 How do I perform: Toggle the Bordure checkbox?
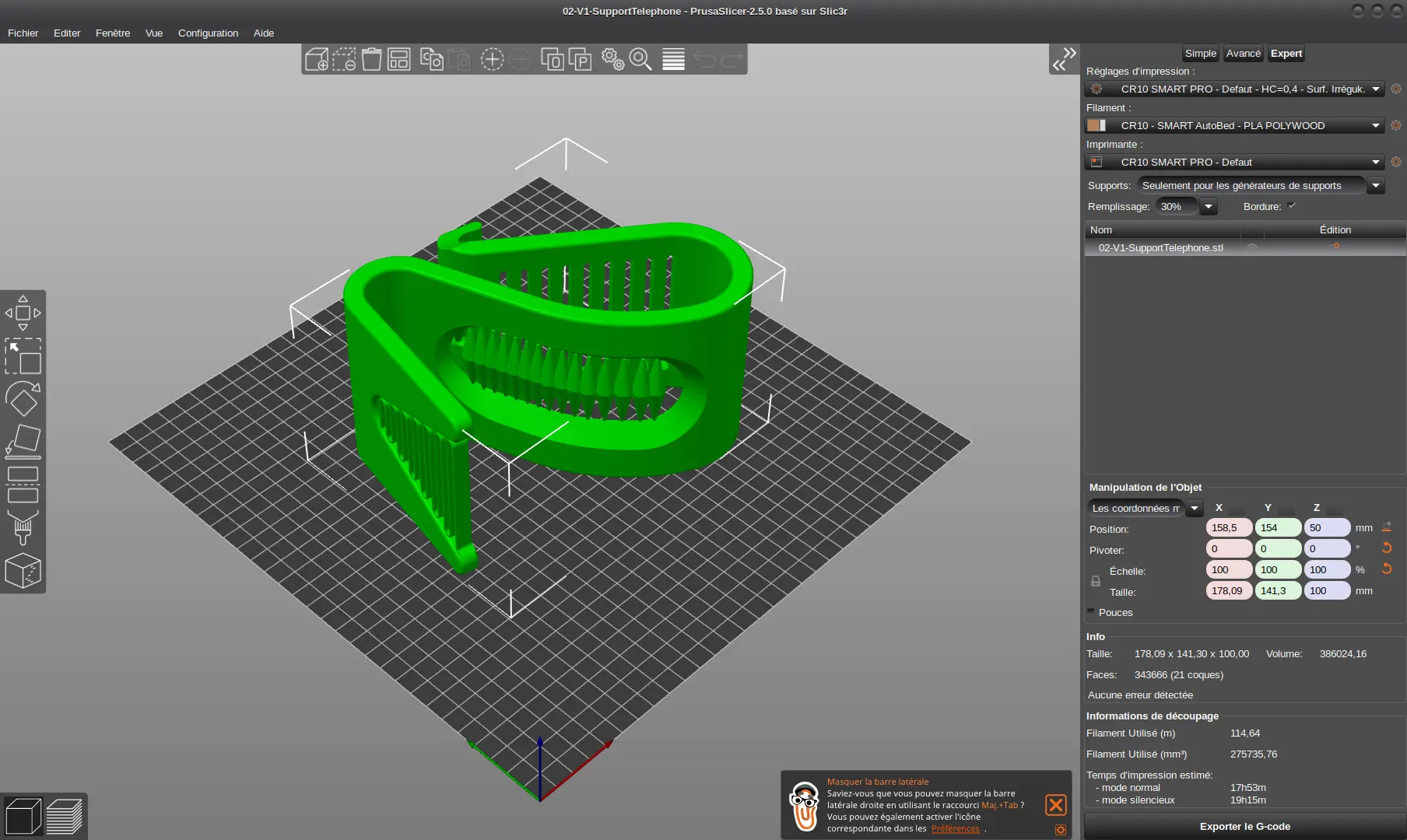click(1291, 206)
